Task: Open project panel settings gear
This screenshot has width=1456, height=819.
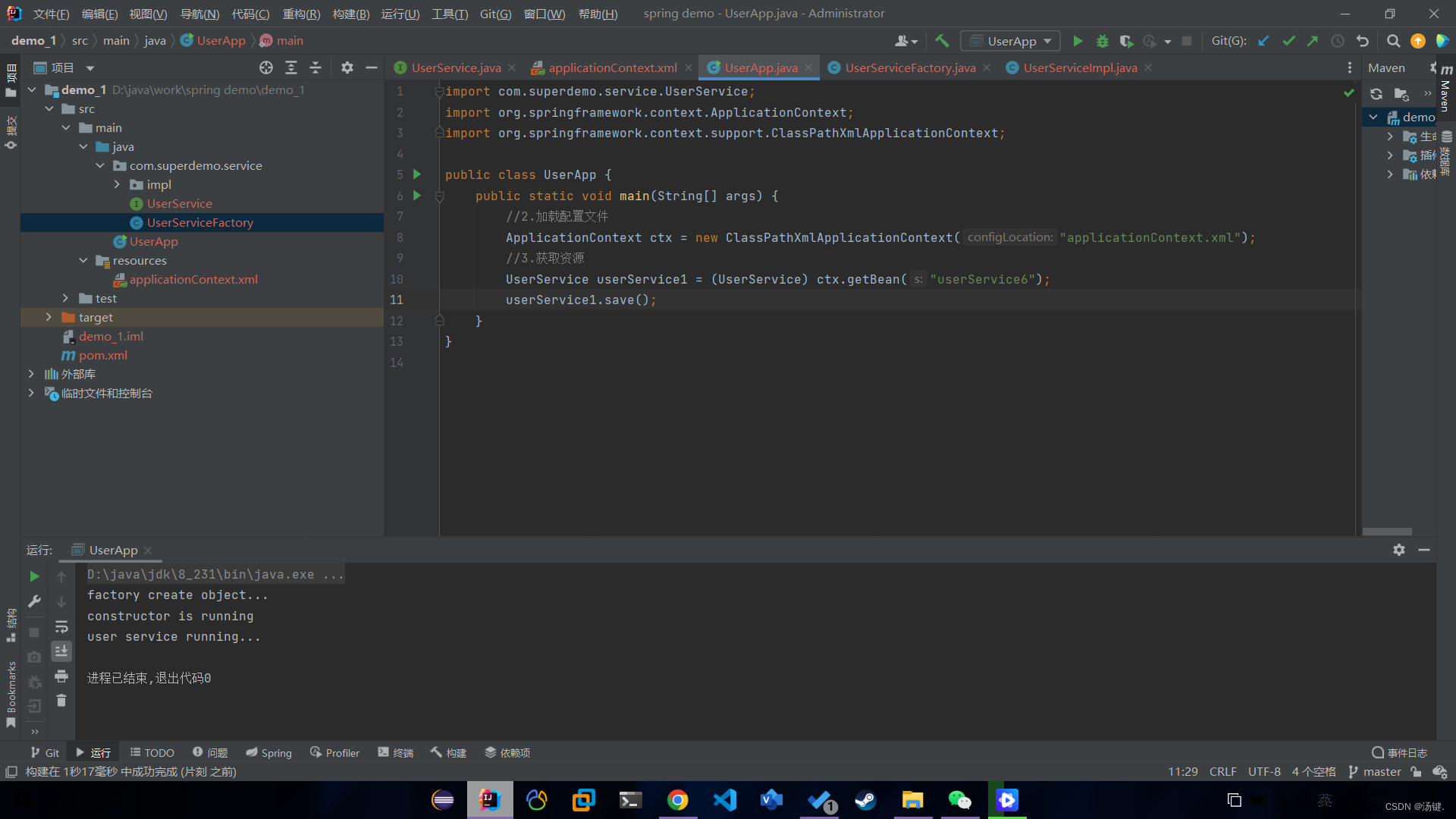Action: point(347,67)
